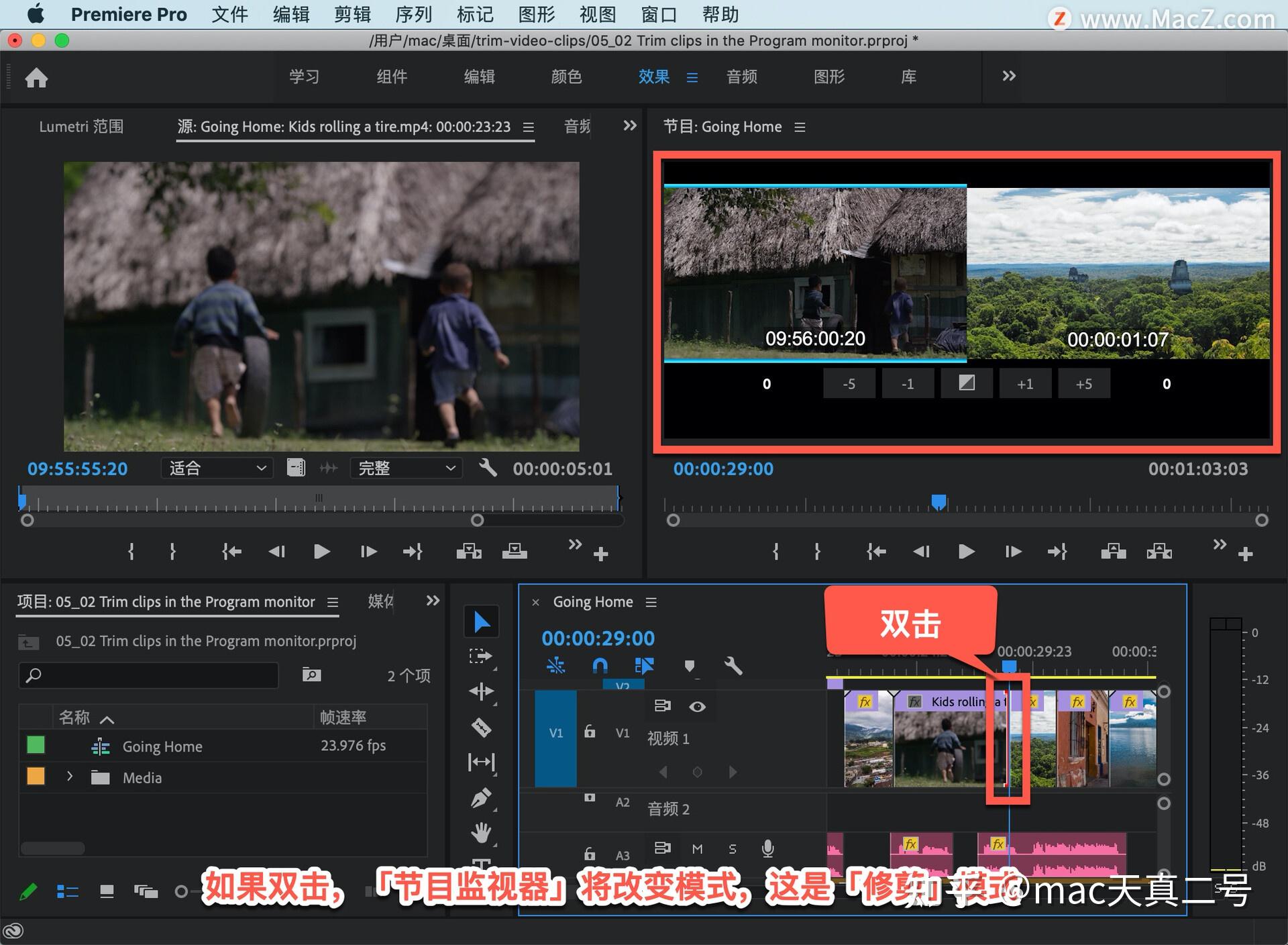Screen dimensions: 1288x945
Task: Expand the Media bin in project panel
Action: (70, 777)
